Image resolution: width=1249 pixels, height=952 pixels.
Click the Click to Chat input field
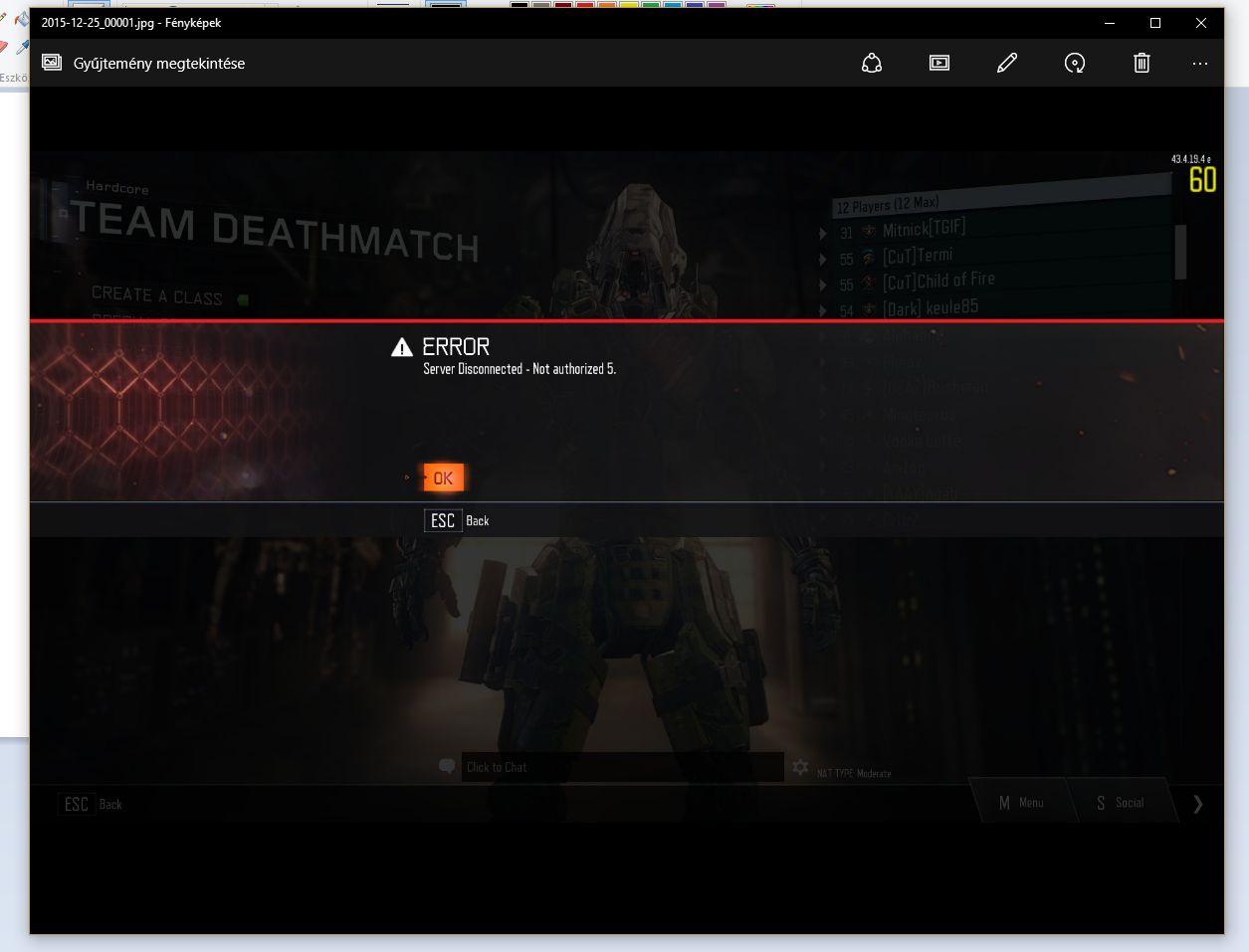pos(623,767)
